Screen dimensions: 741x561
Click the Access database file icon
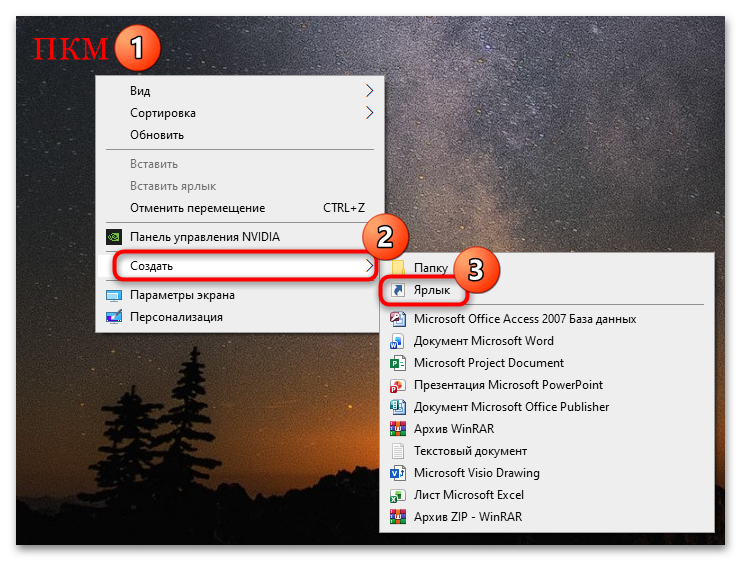pos(398,319)
